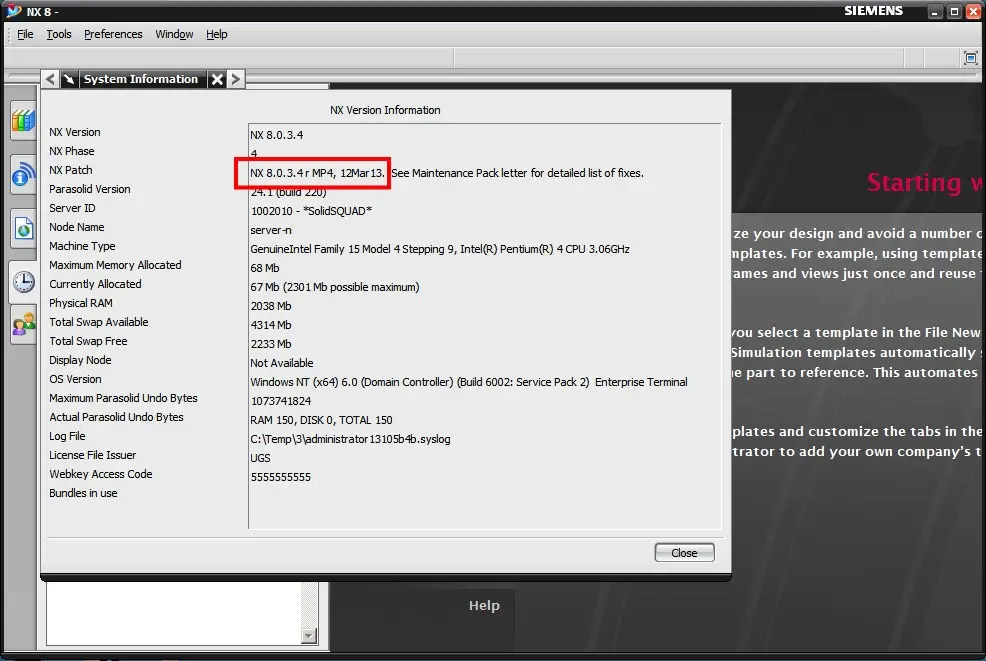Click the Currently Allocated label

pyautogui.click(x=95, y=284)
